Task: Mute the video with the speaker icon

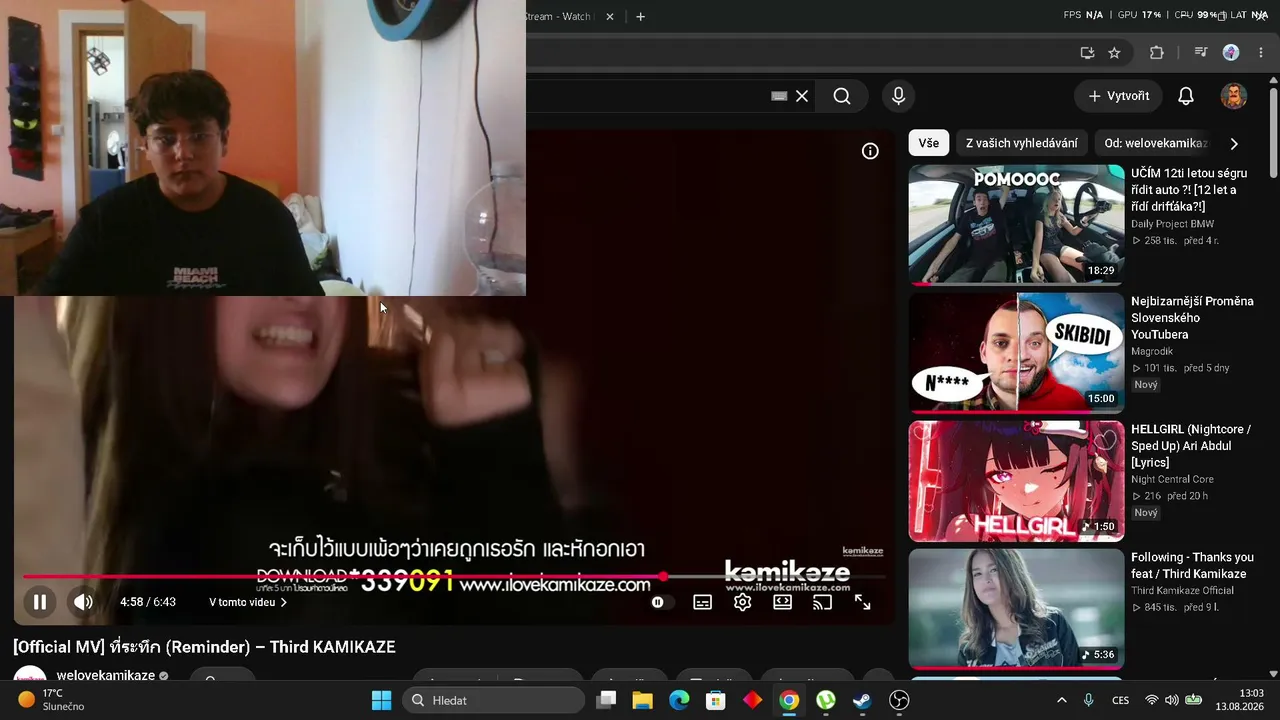Action: (83, 602)
